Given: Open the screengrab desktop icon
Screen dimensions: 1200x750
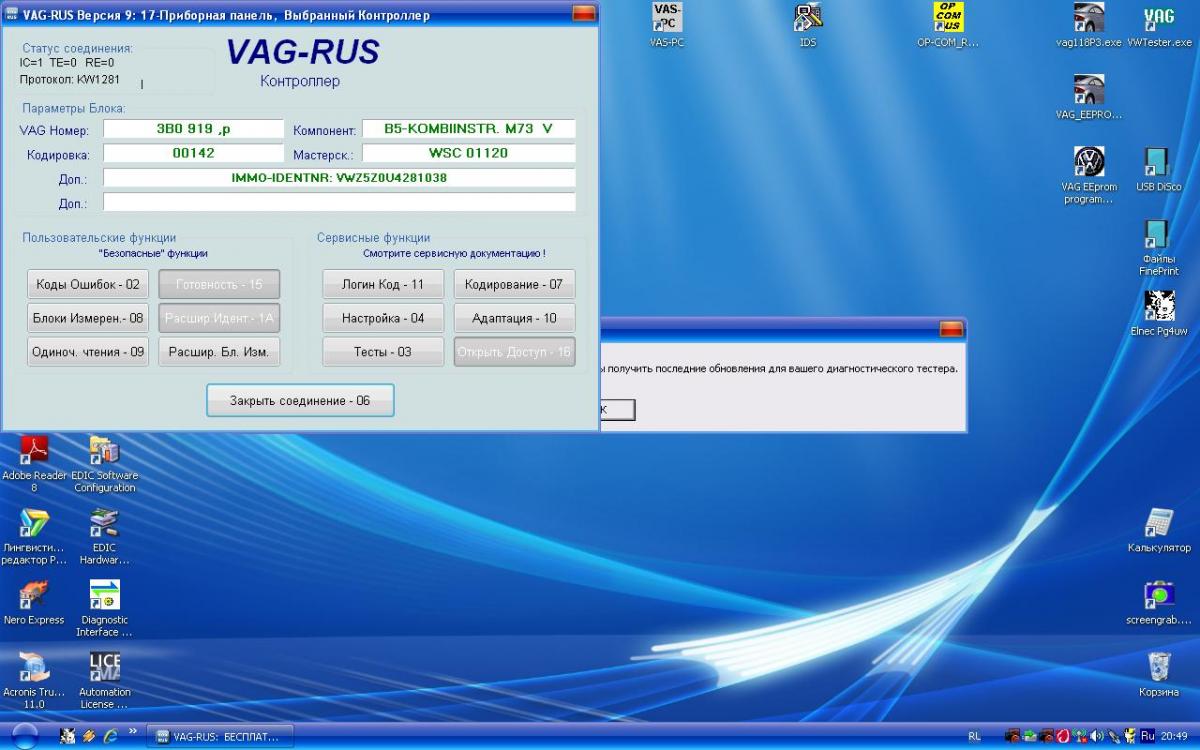Looking at the screenshot, I should tap(1158, 602).
